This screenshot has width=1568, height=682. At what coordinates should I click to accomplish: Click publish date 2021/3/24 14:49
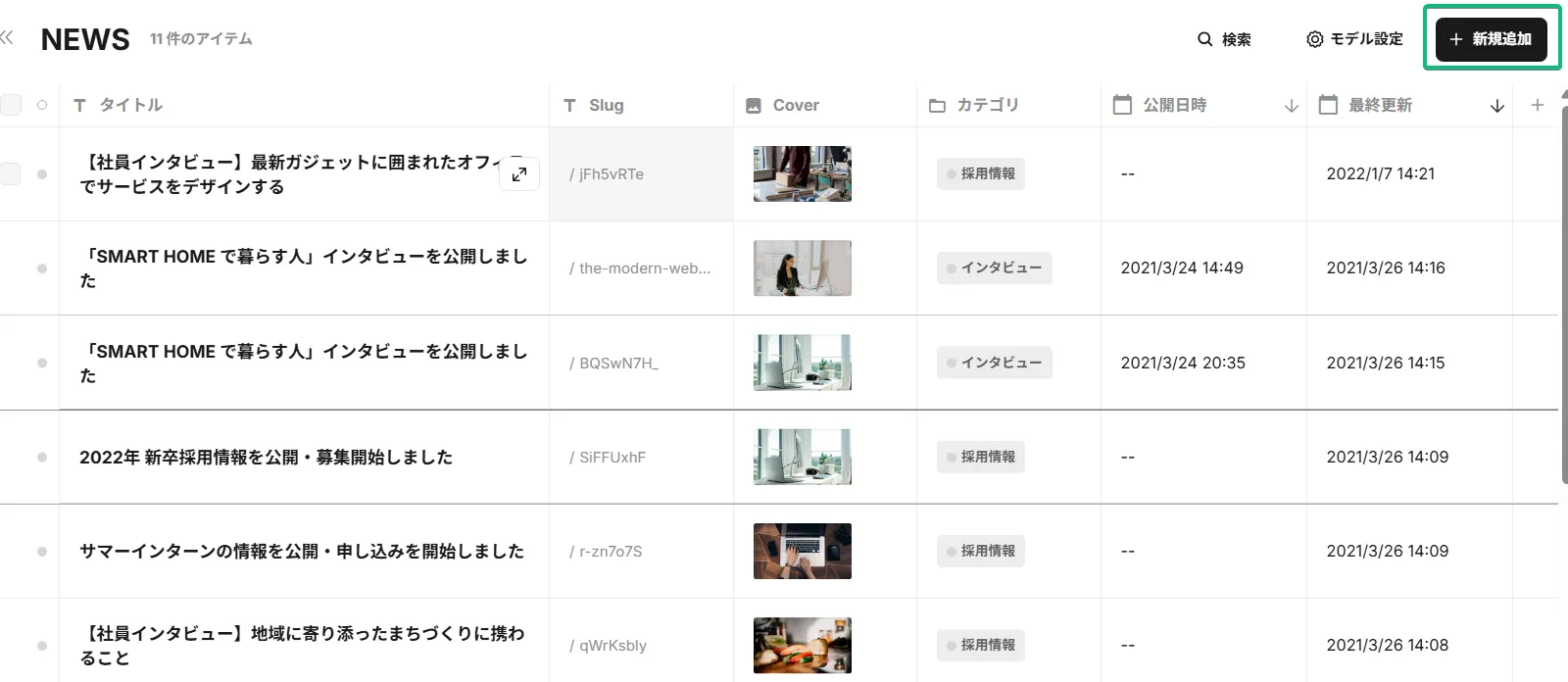(x=1182, y=268)
